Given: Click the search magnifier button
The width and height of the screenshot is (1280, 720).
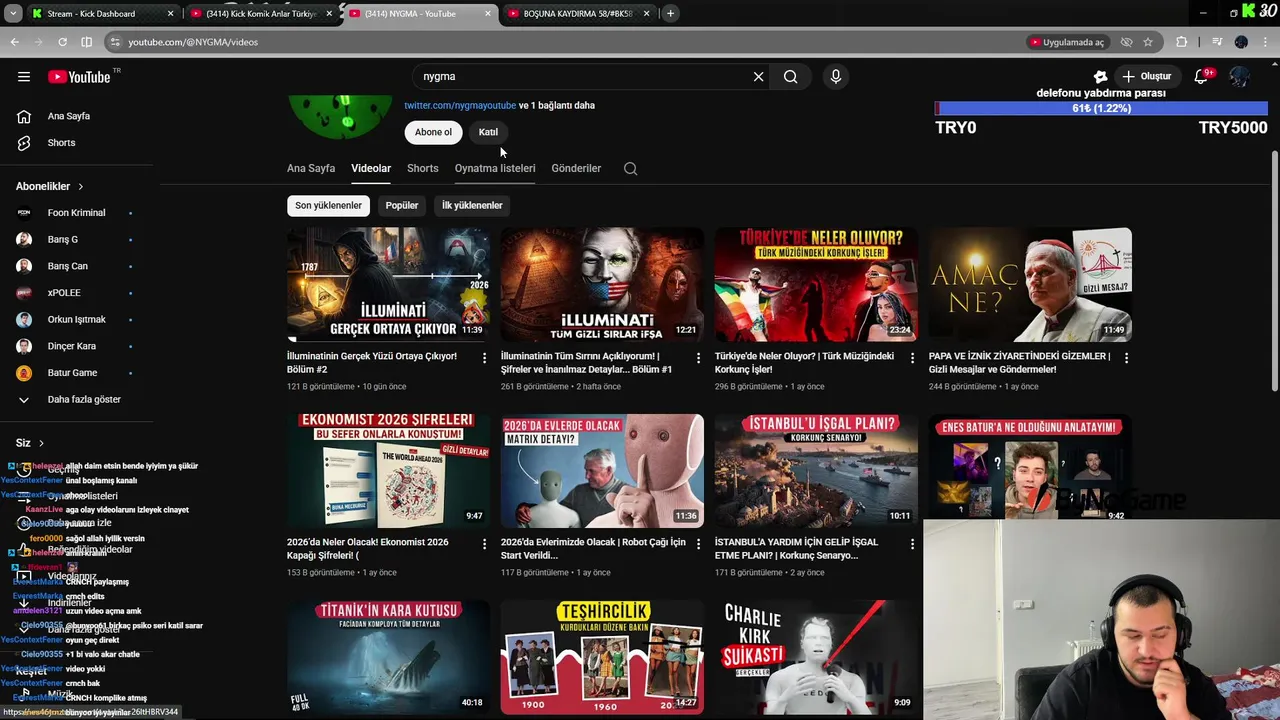Looking at the screenshot, I should tap(791, 76).
